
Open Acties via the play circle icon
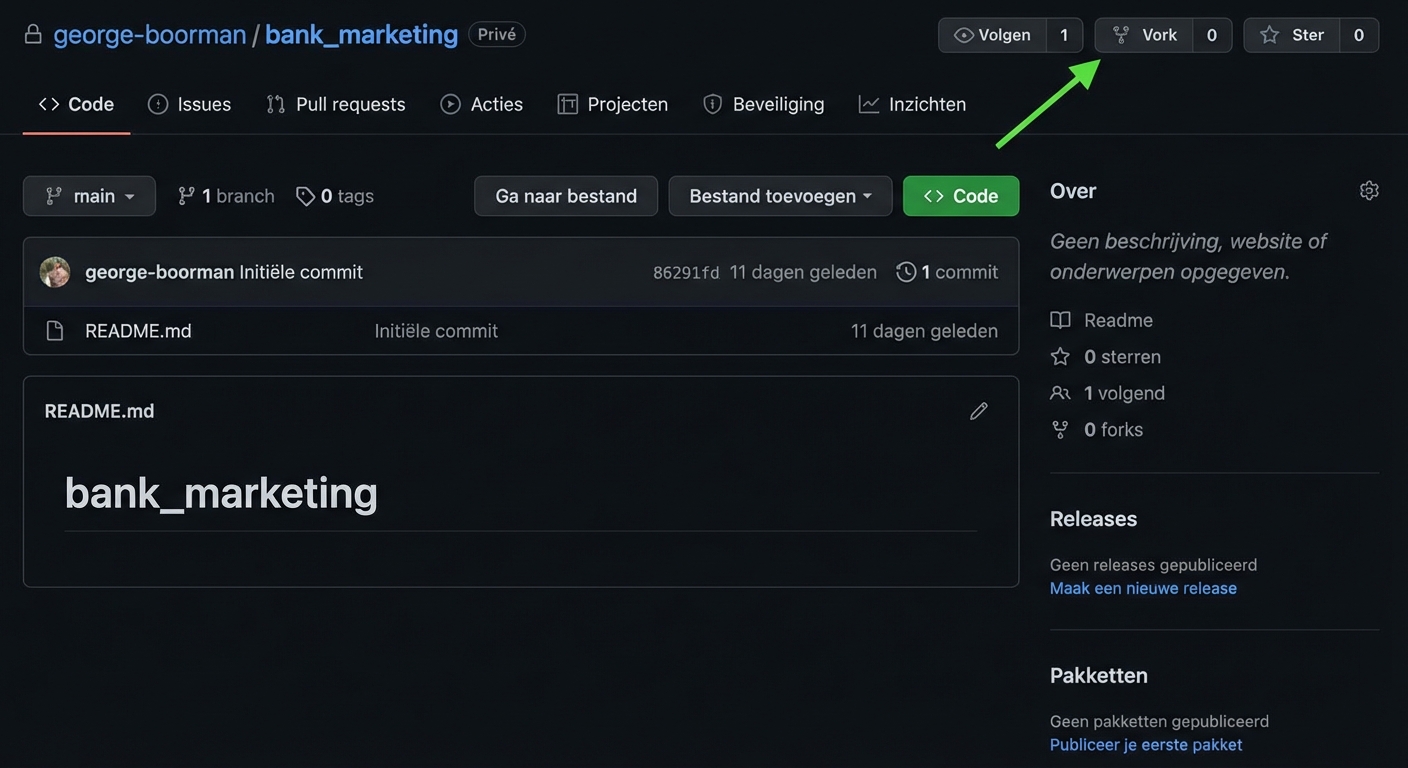pyautogui.click(x=450, y=103)
